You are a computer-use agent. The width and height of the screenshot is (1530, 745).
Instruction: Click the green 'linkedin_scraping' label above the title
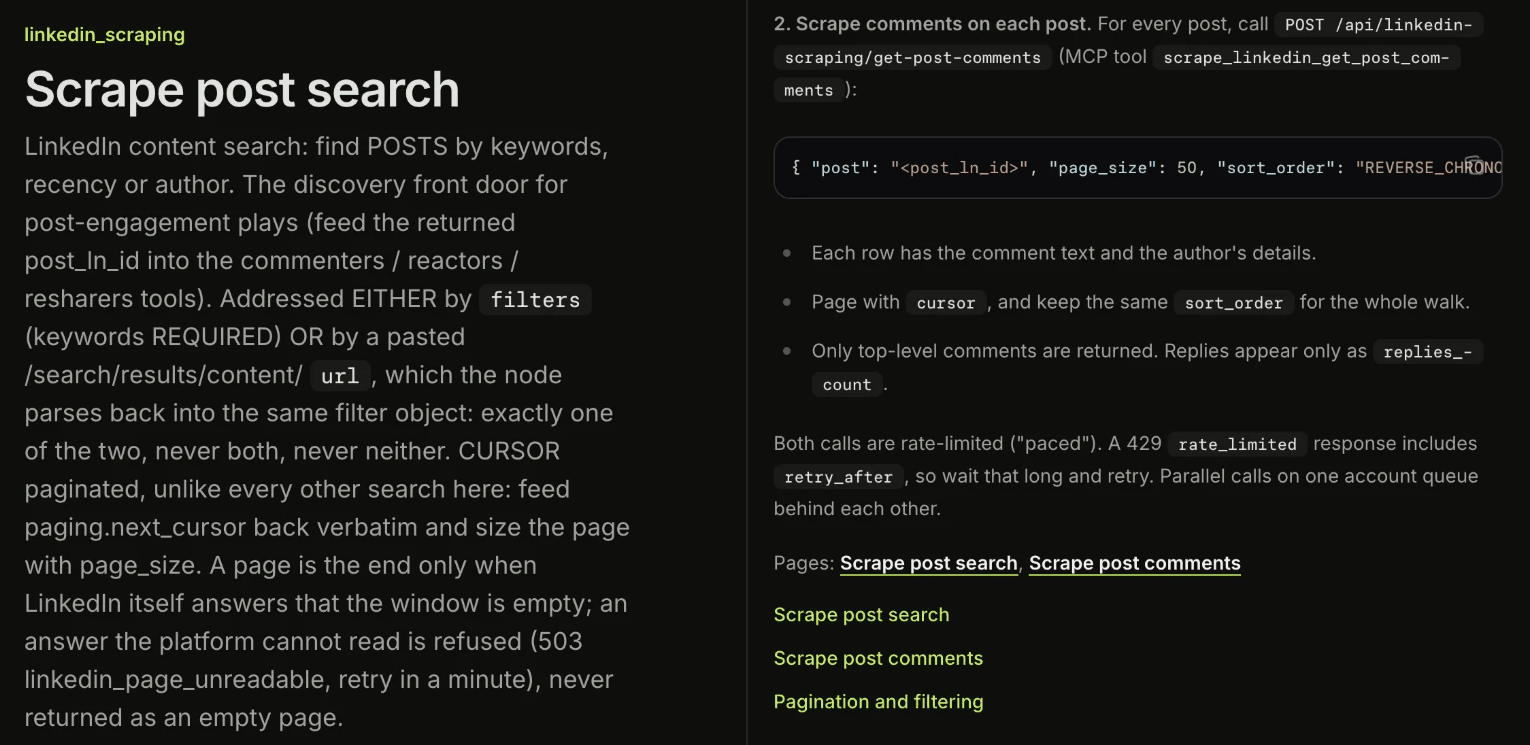105,35
